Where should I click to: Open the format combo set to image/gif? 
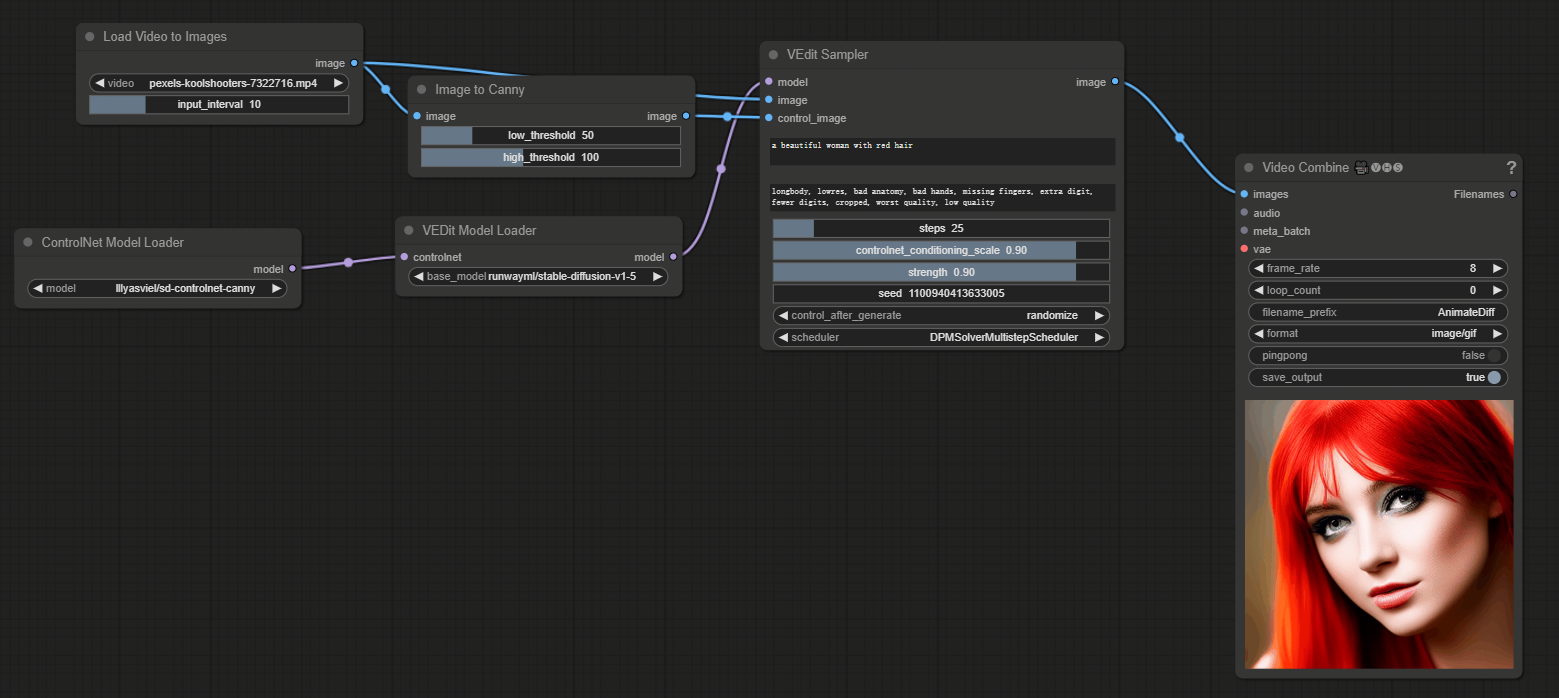[1378, 334]
